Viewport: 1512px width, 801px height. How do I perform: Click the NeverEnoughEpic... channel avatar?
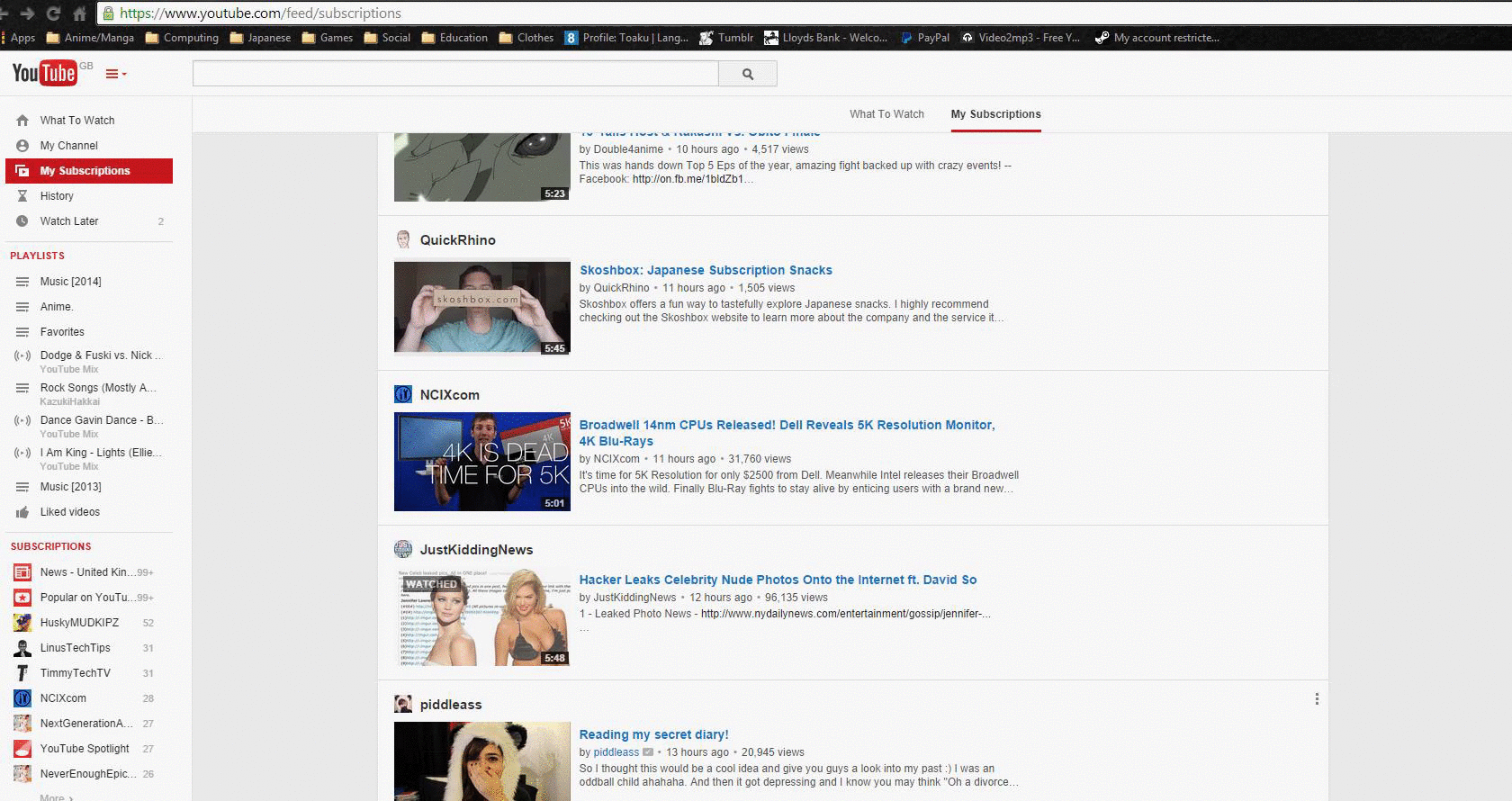[x=22, y=774]
